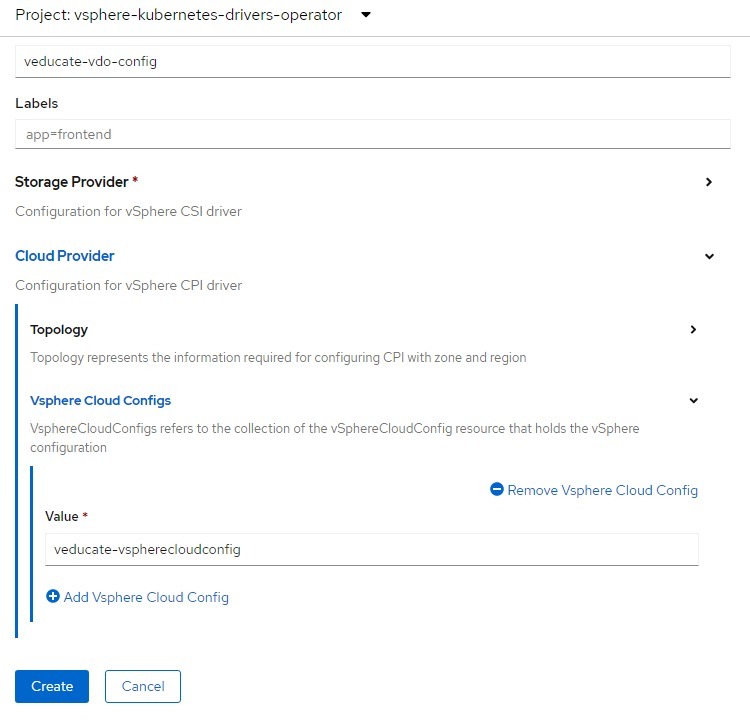
Task: Click Add Vsphere Cloud Config link text
Action: [x=146, y=597]
